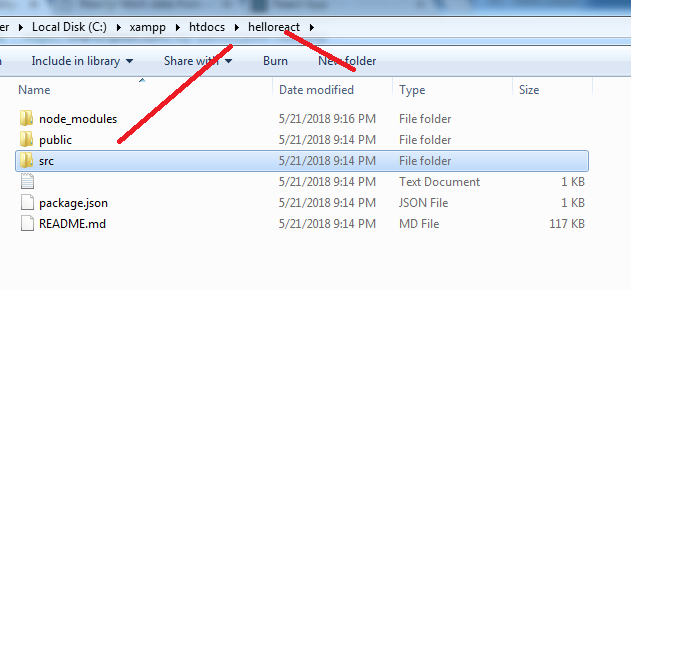
Task: Click the JSON File type cell
Action: [424, 203]
